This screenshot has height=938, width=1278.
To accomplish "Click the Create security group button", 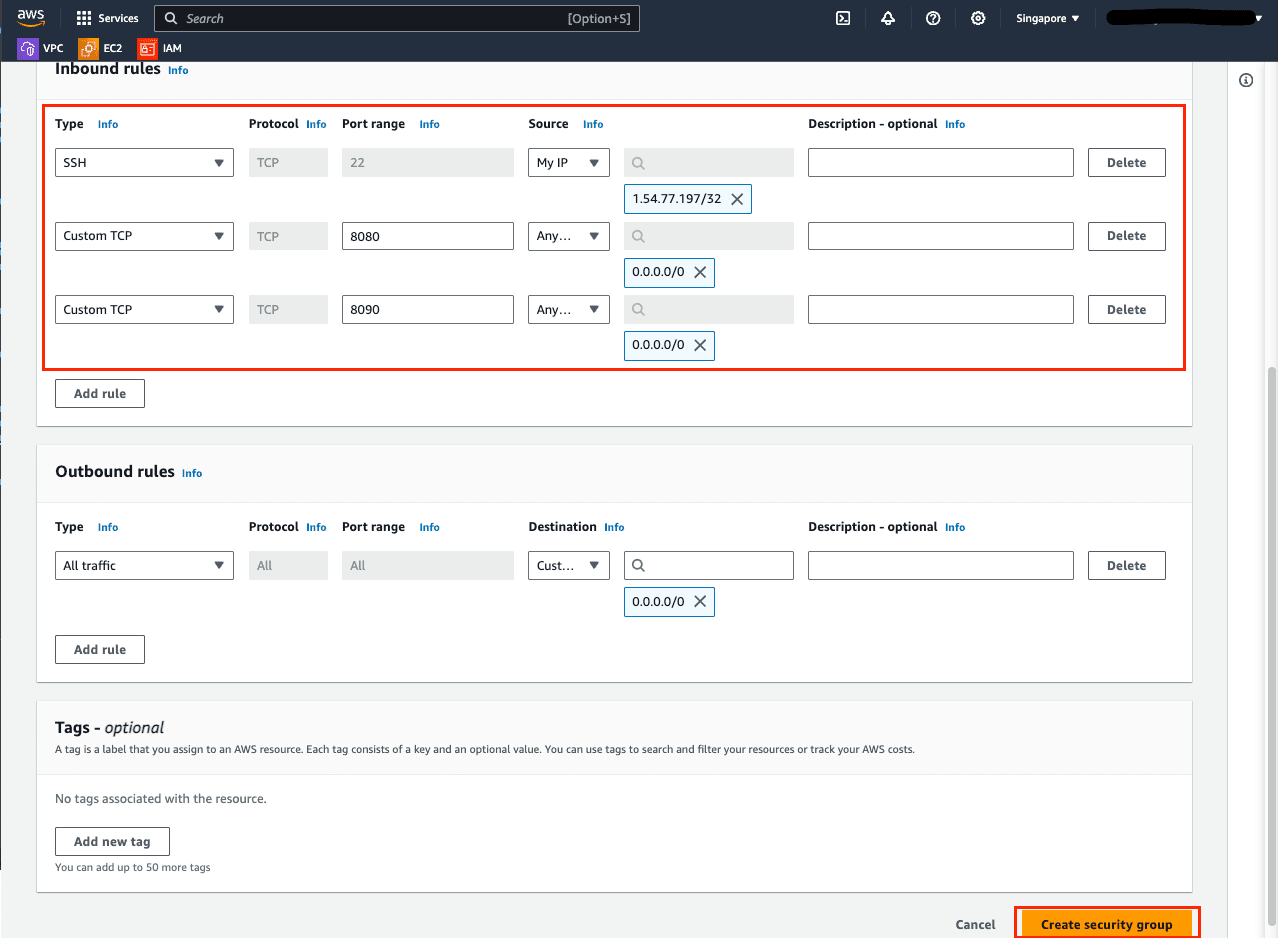I will pos(1106,924).
